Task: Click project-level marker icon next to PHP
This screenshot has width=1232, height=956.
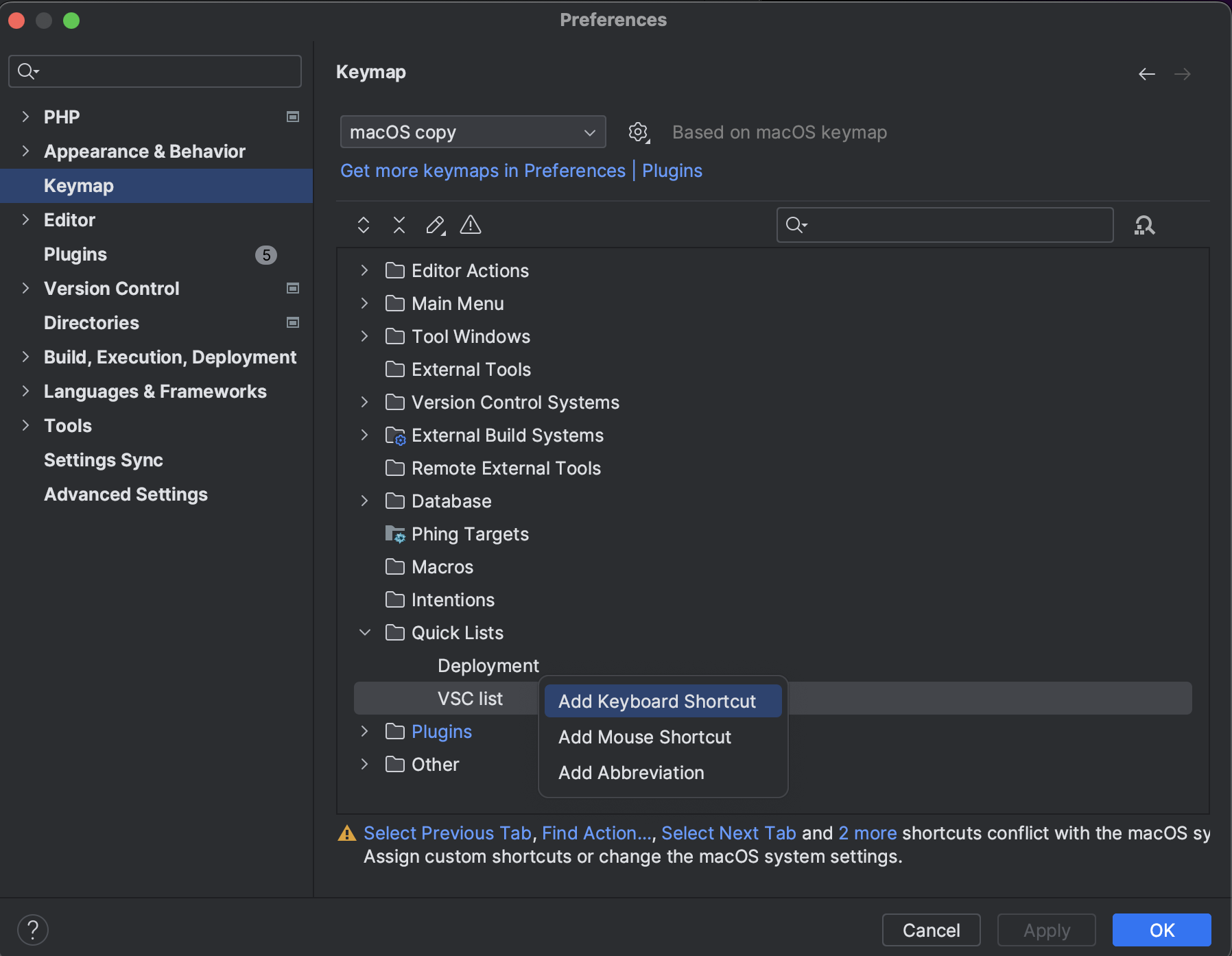Action: point(293,117)
